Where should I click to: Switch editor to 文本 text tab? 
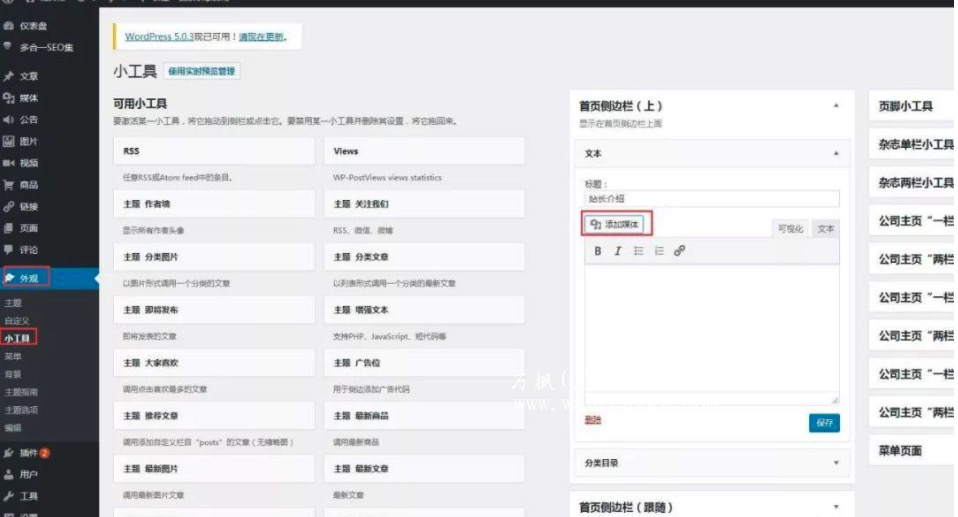(x=825, y=229)
